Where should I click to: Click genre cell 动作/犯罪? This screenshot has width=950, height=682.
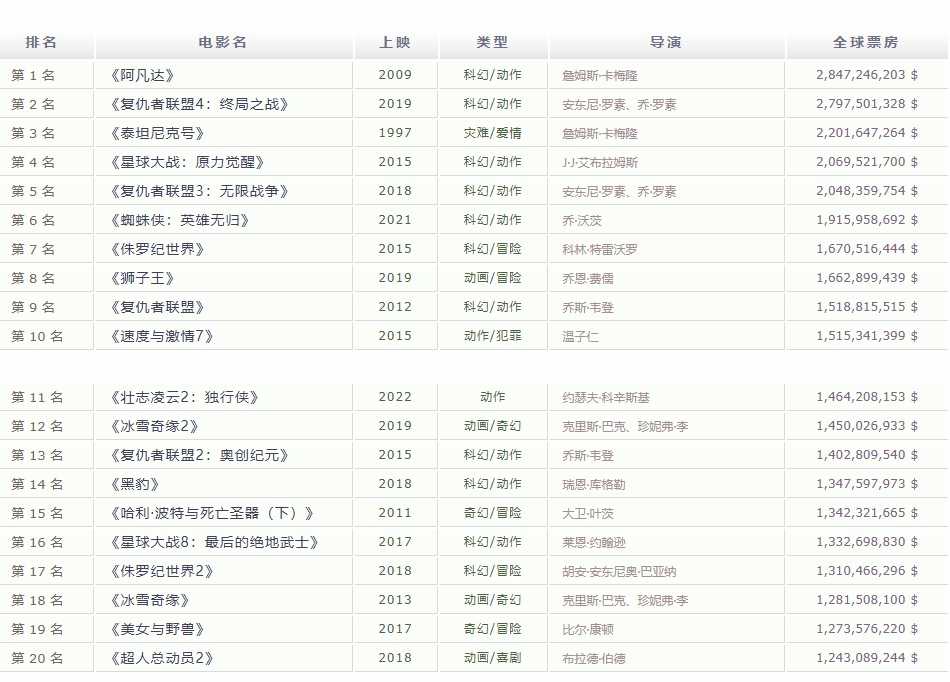coord(493,336)
